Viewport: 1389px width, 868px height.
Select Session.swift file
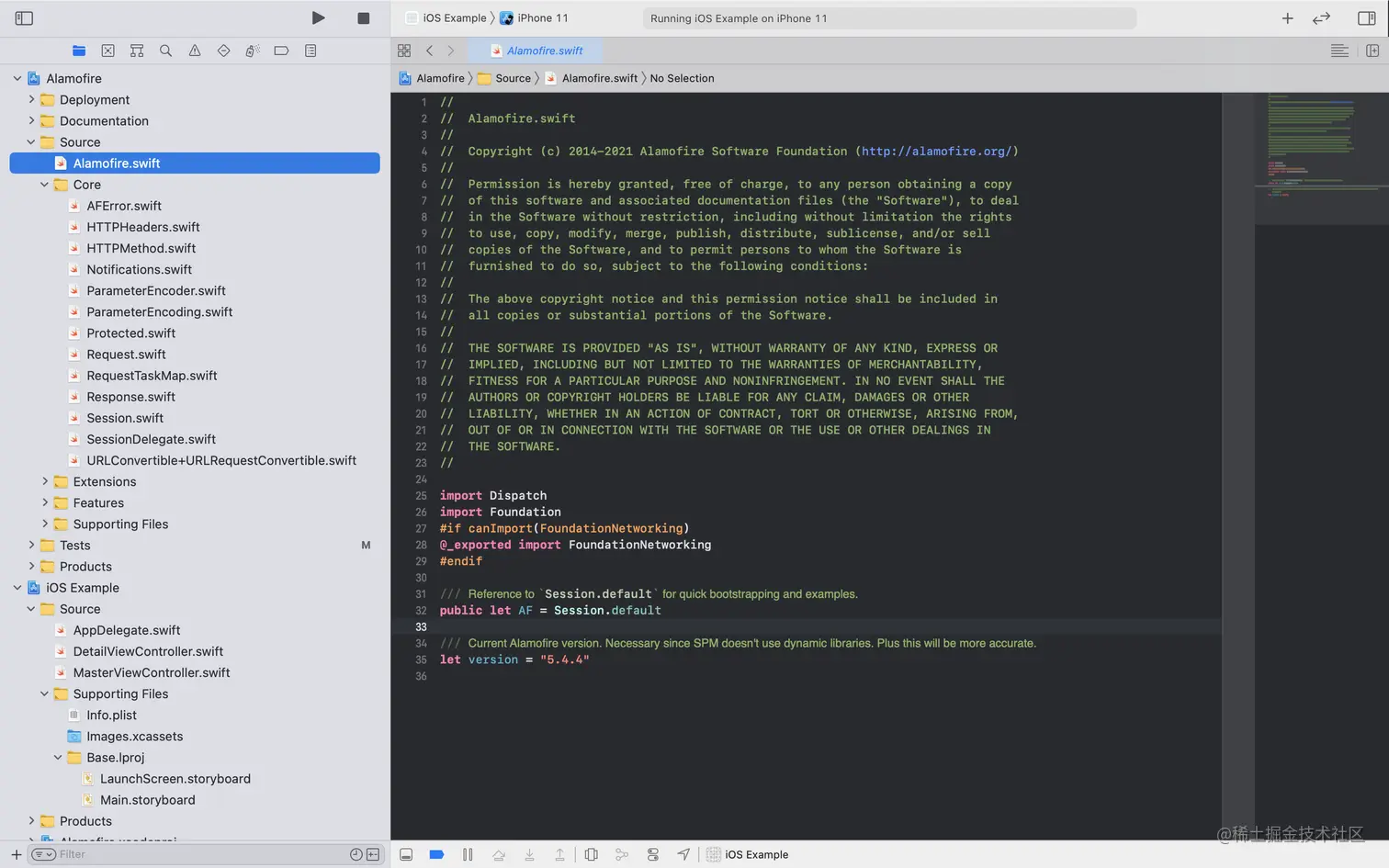coord(125,418)
